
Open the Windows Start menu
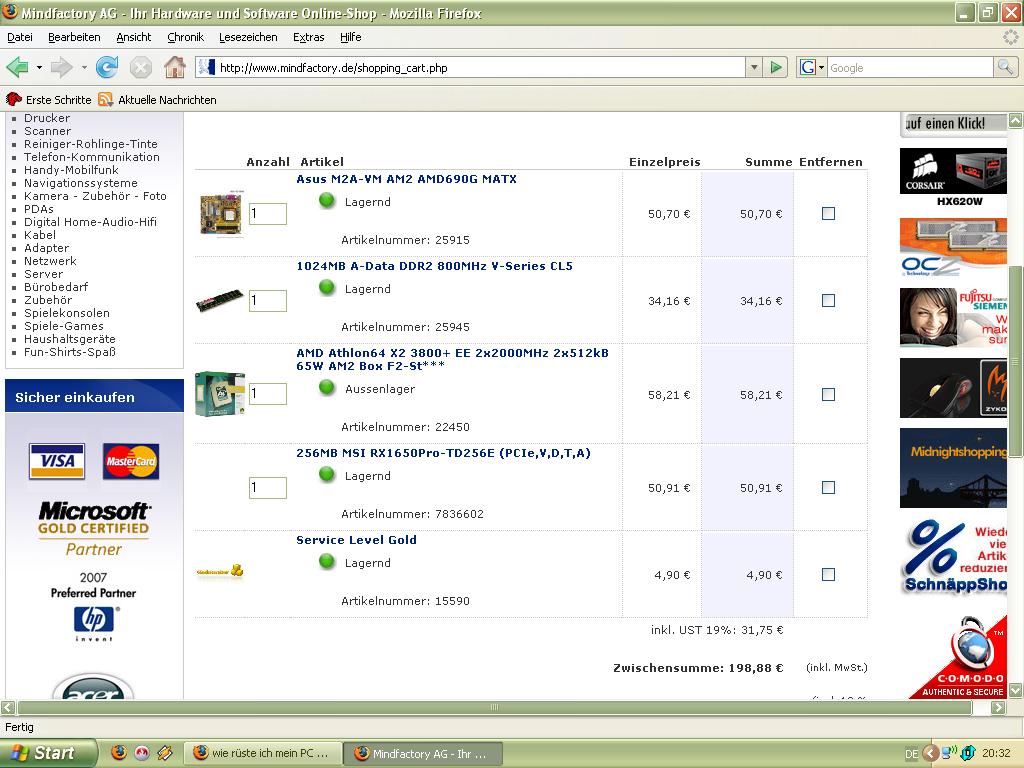point(46,753)
